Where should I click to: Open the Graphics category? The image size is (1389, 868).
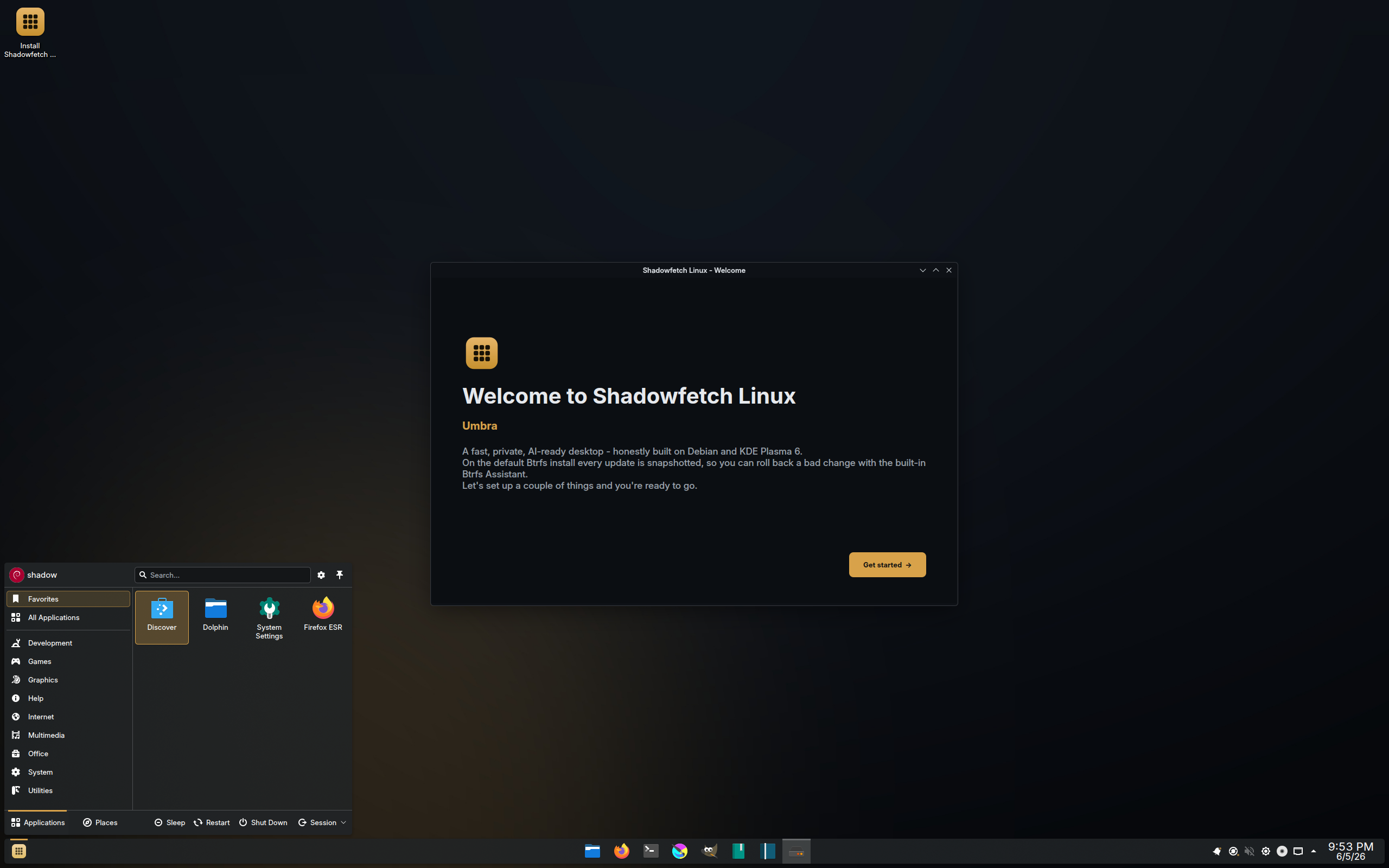[x=68, y=680]
